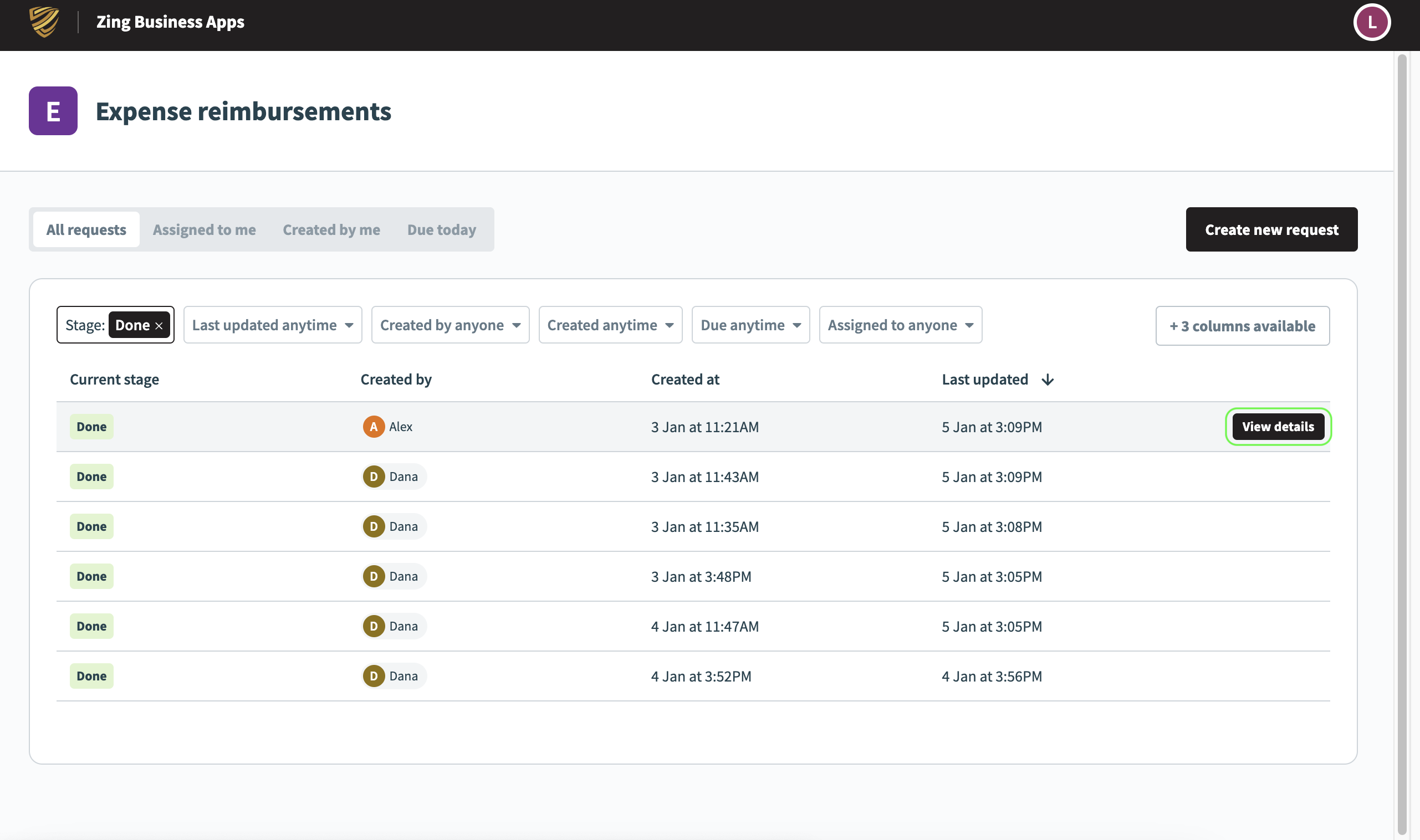Click Dana's avatar in 3 Jan 11:43AM row
This screenshot has width=1420, height=840.
tap(373, 477)
